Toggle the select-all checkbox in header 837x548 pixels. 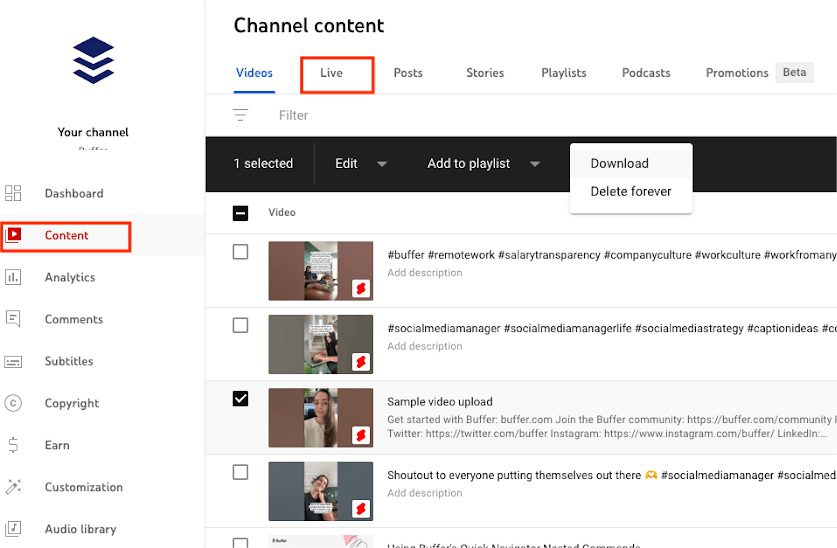[240, 212]
